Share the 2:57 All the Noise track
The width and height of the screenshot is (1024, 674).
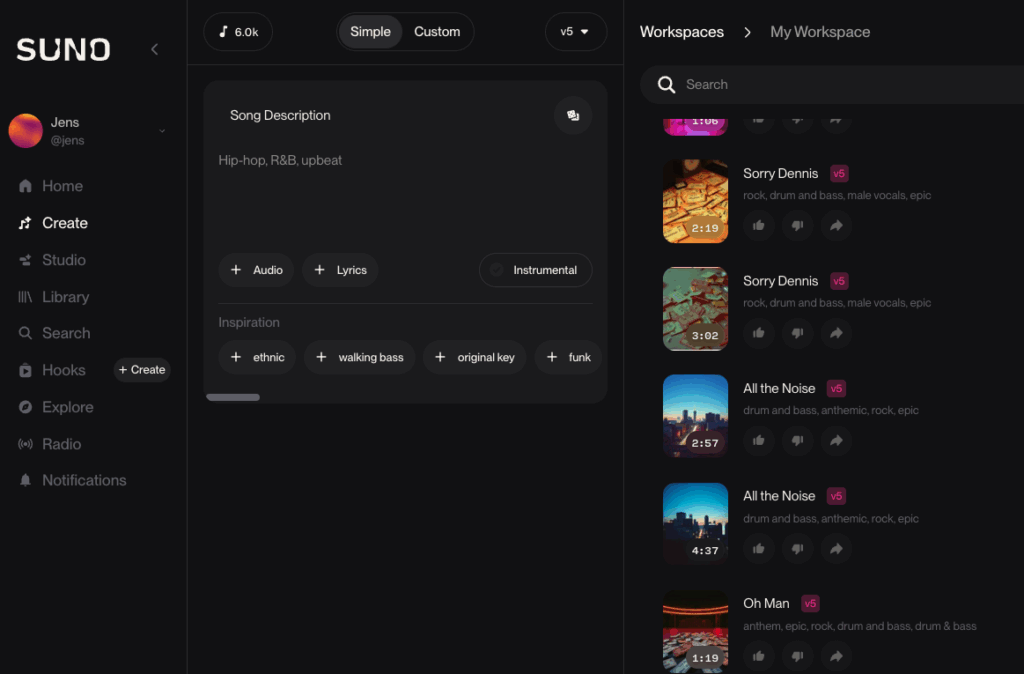tap(836, 440)
